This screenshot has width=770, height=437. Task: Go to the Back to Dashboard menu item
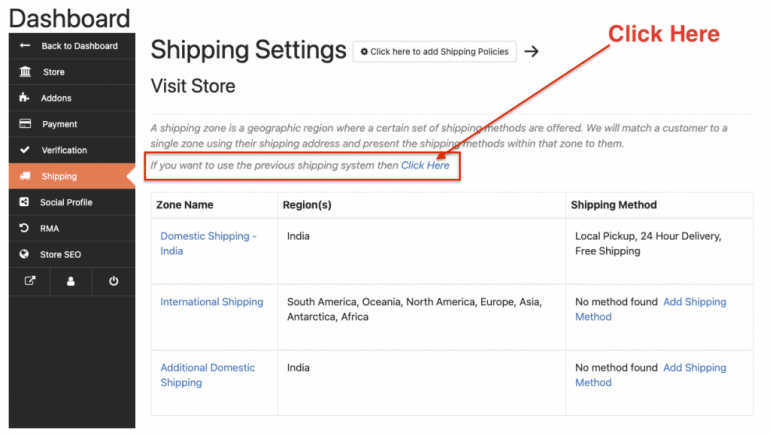tap(72, 46)
